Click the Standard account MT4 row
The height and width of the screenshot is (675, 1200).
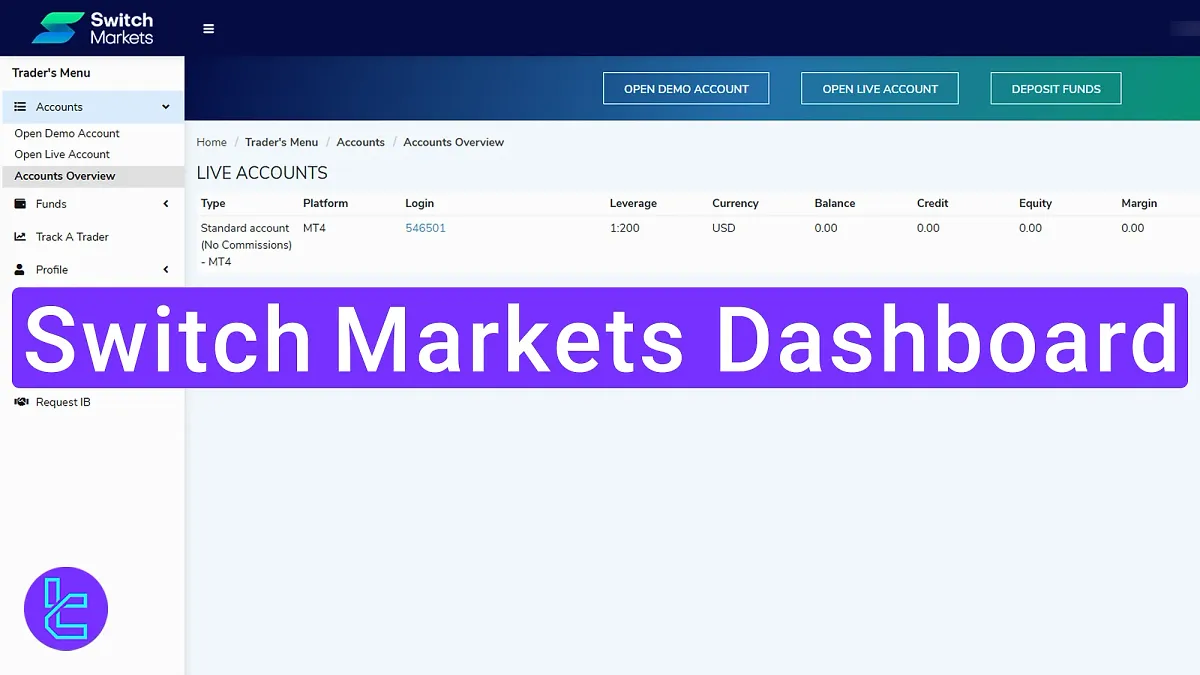click(x=245, y=244)
